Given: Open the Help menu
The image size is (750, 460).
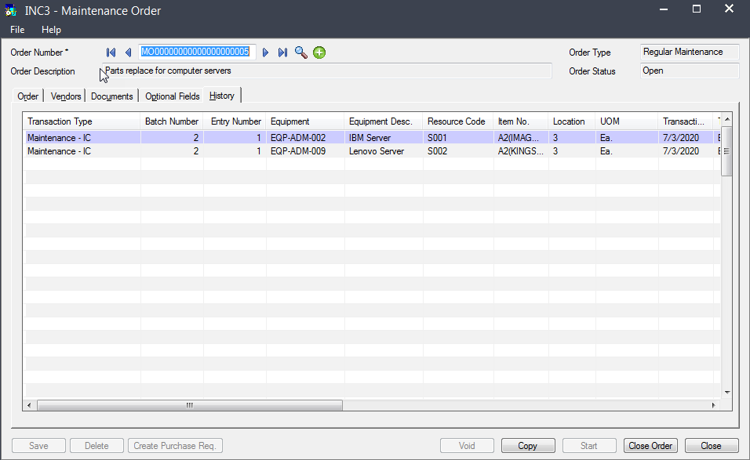Looking at the screenshot, I should [x=51, y=30].
